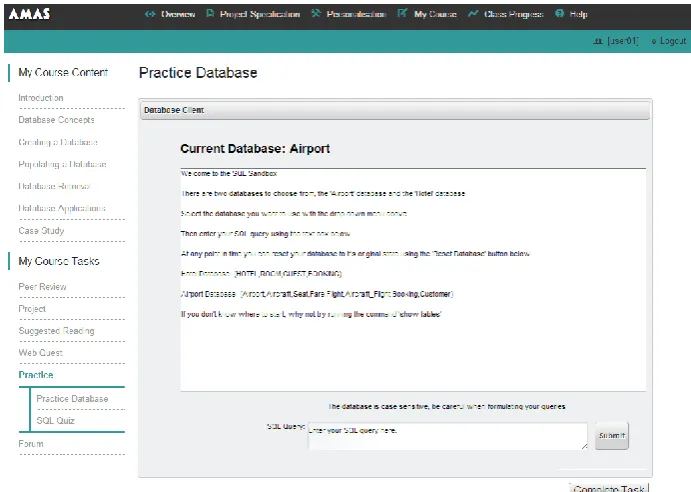Open the Web Quest task
The width and height of the screenshot is (691, 492).
point(41,353)
